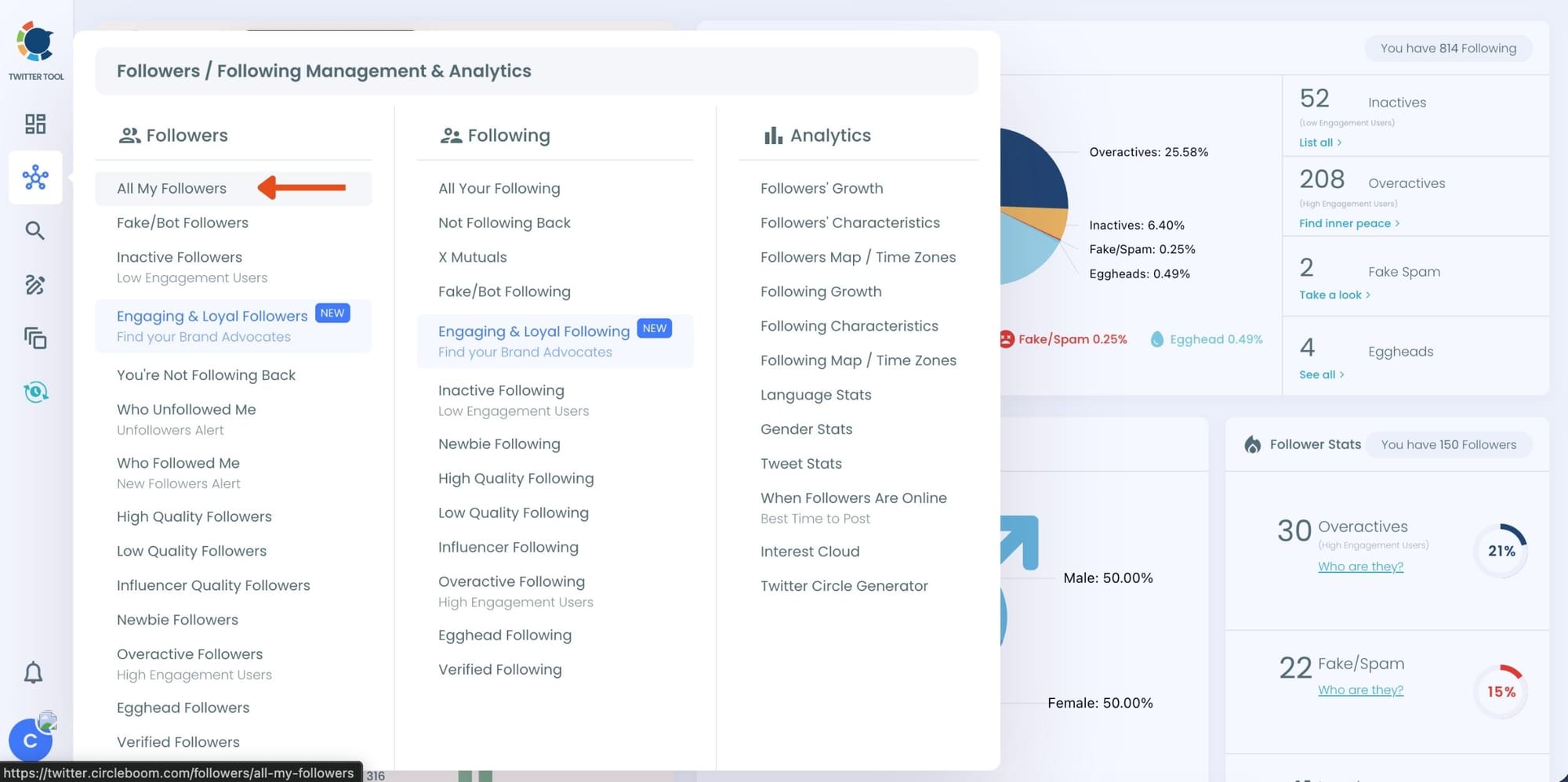Open notifications bell icon
The height and width of the screenshot is (782, 1568).
click(x=33, y=672)
